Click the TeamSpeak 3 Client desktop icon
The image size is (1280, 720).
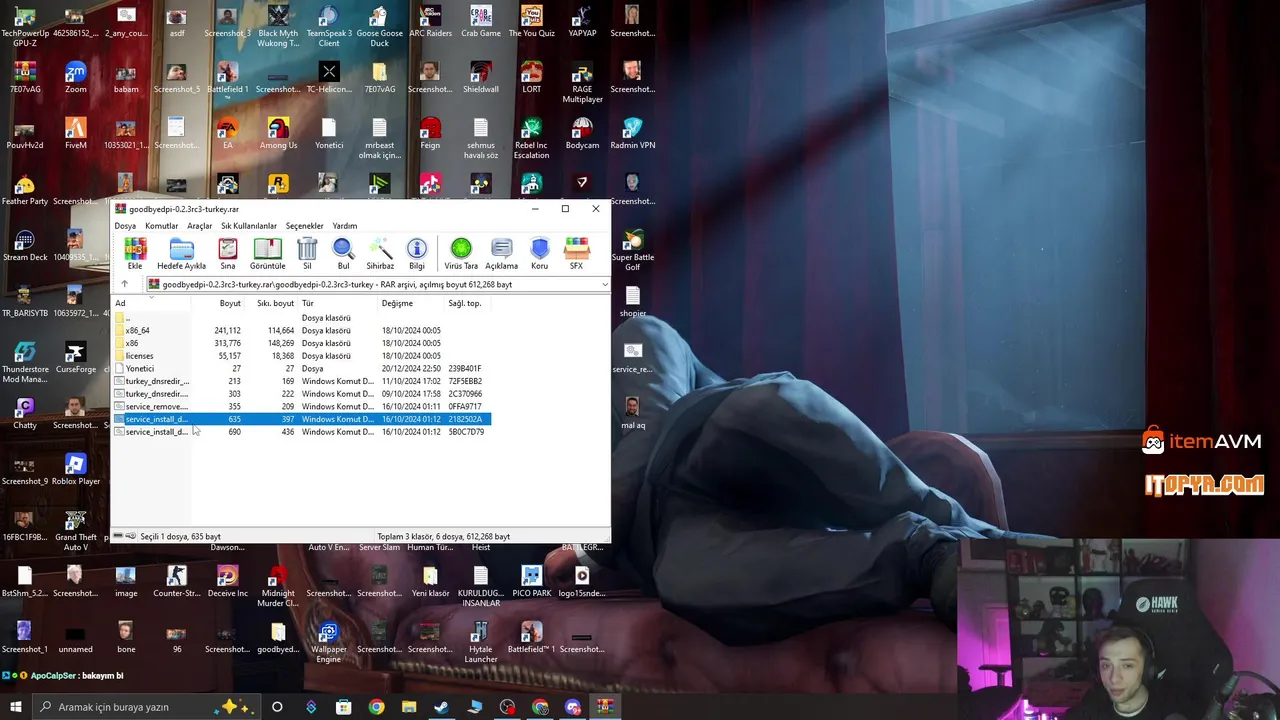pyautogui.click(x=329, y=26)
